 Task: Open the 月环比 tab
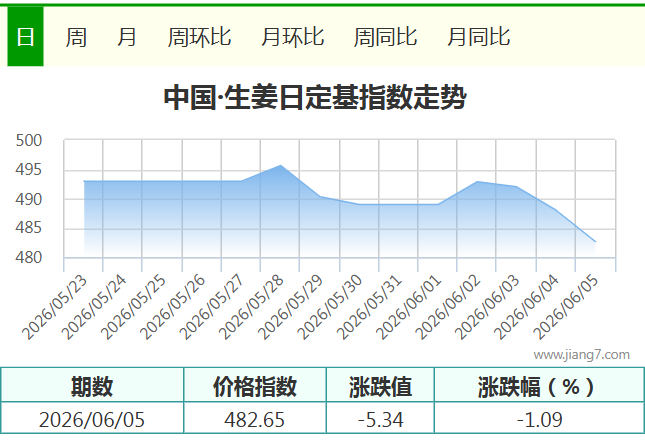click(292, 37)
